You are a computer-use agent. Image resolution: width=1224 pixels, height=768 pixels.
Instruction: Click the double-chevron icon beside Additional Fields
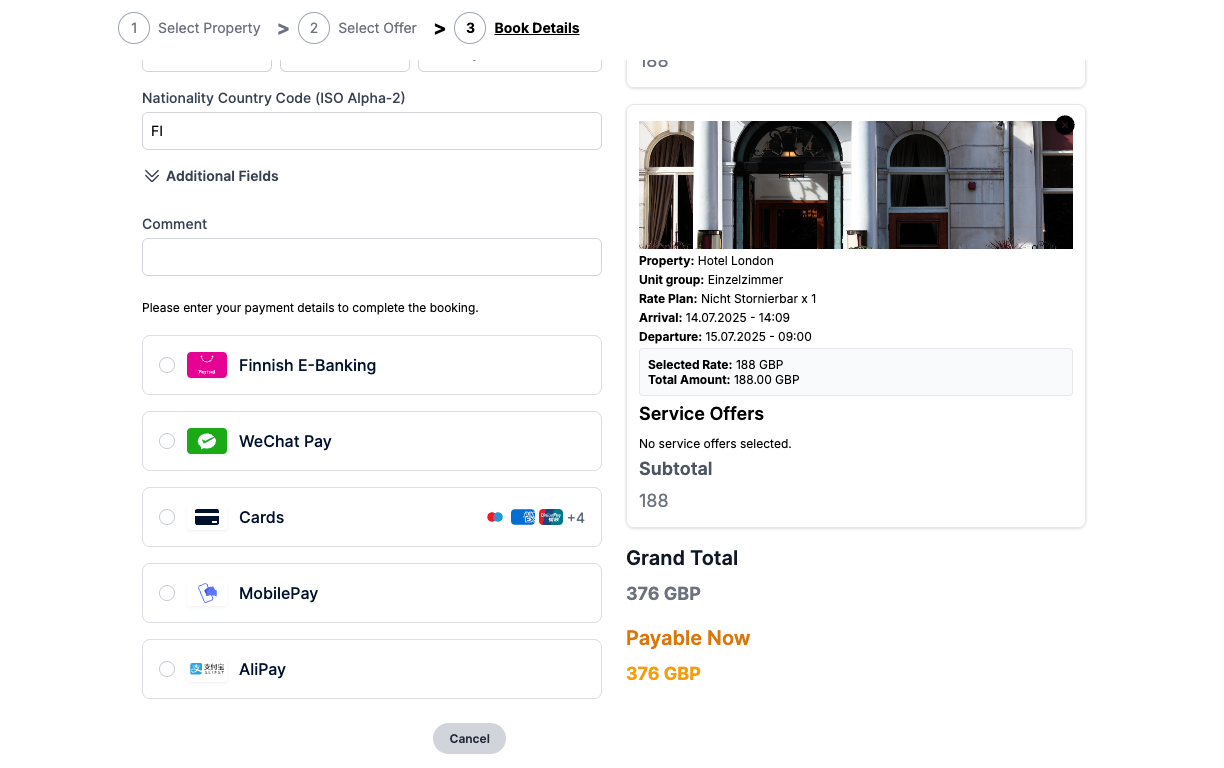[152, 176]
